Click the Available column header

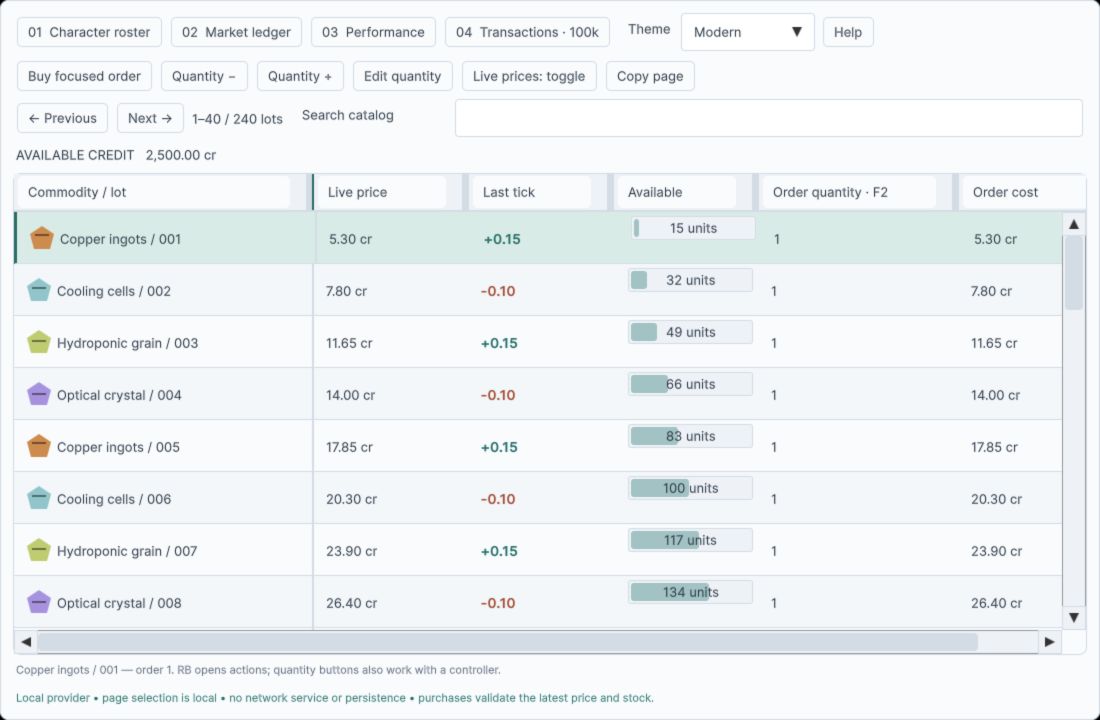click(x=677, y=192)
